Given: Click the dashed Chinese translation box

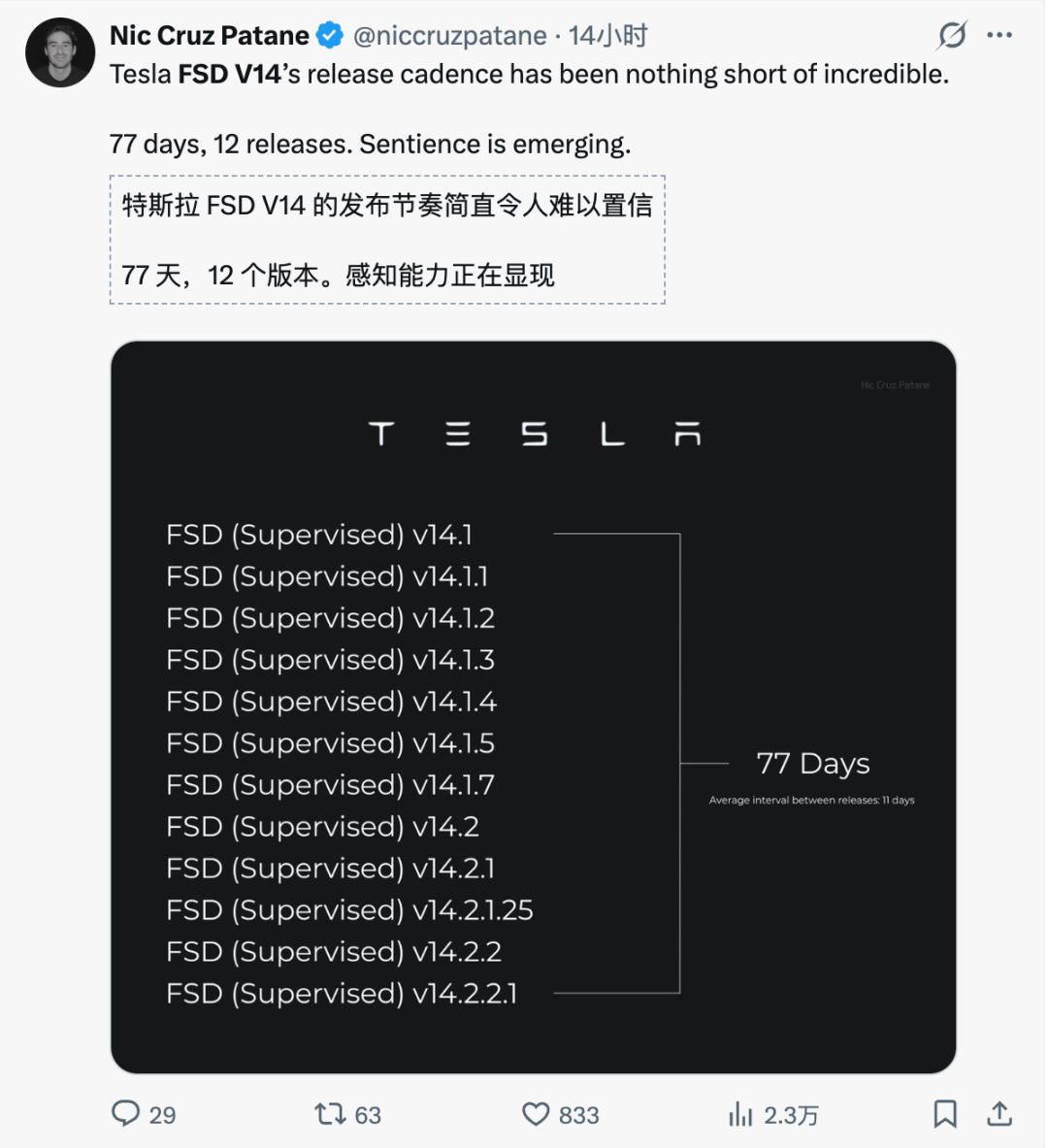Looking at the screenshot, I should (x=387, y=240).
